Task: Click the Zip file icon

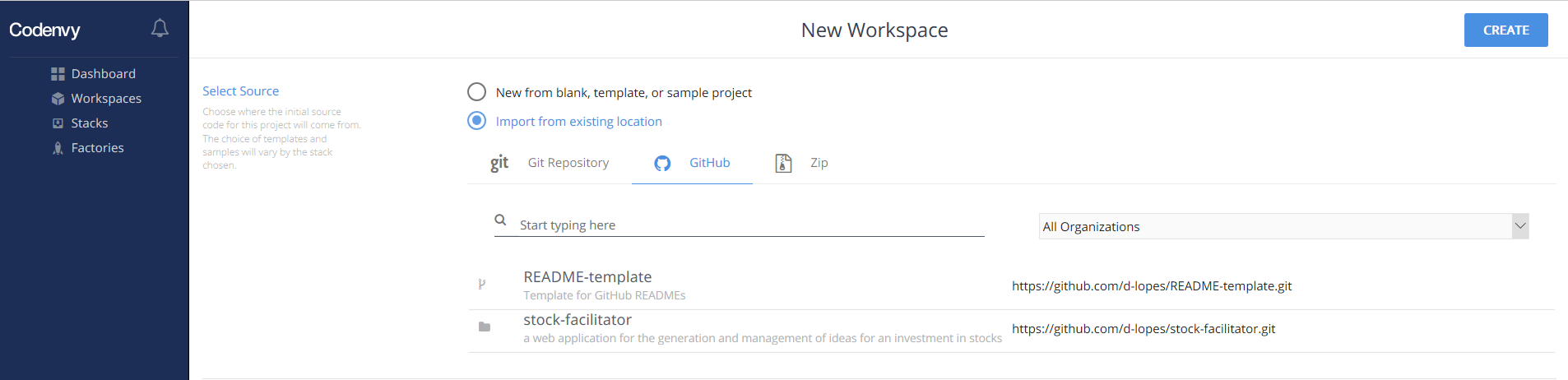Action: click(x=784, y=163)
